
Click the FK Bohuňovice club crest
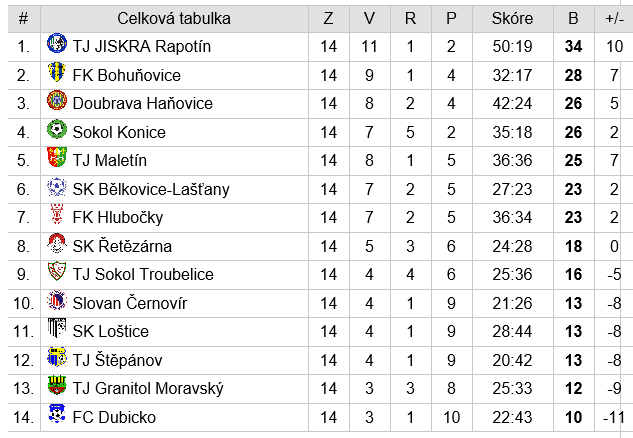[57, 72]
